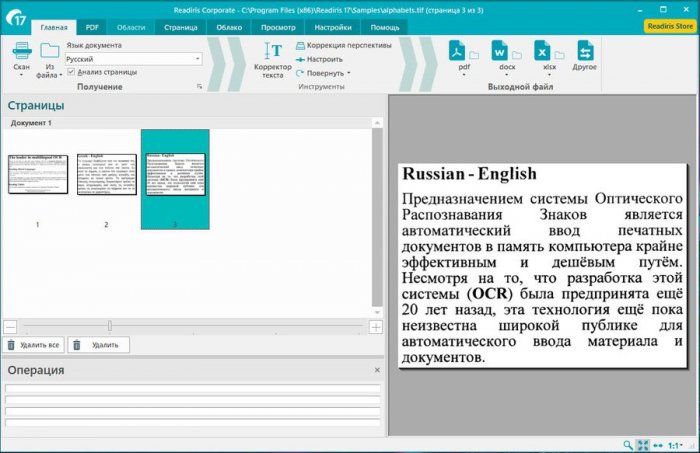
Task: Select page 1 thumbnail
Action: [x=38, y=175]
